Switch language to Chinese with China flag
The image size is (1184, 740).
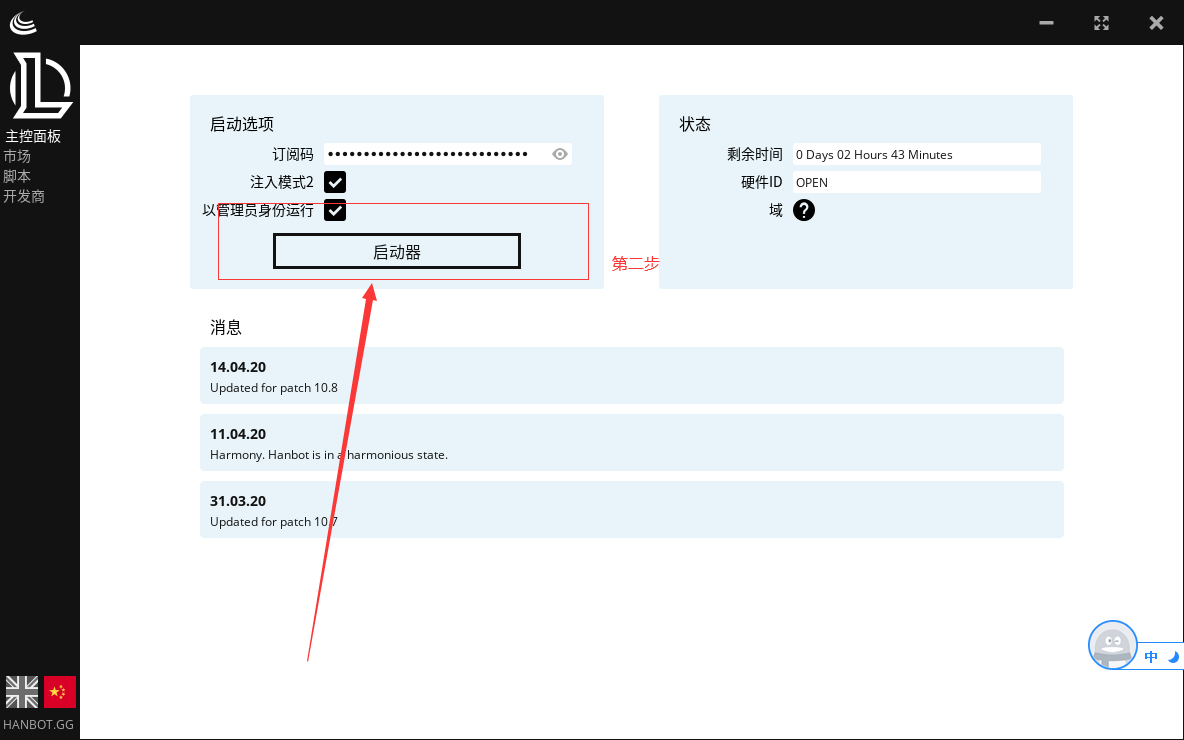[60, 692]
